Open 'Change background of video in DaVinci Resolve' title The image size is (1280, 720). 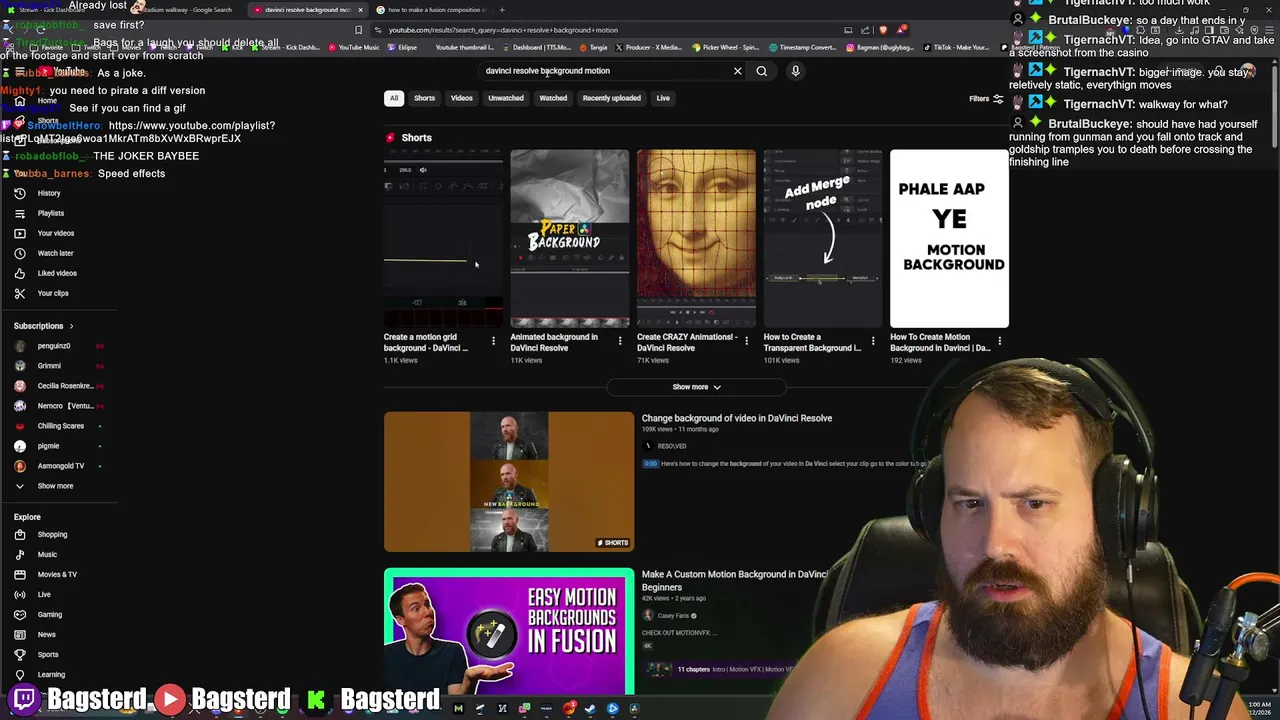tap(737, 418)
